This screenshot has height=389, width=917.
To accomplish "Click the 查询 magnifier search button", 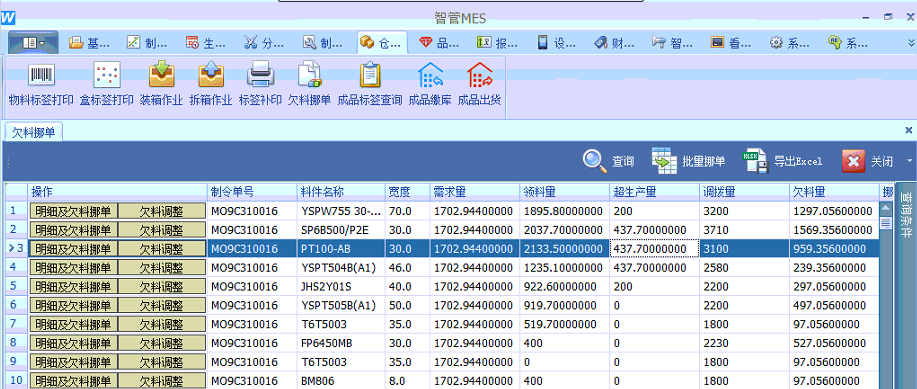I will (608, 161).
